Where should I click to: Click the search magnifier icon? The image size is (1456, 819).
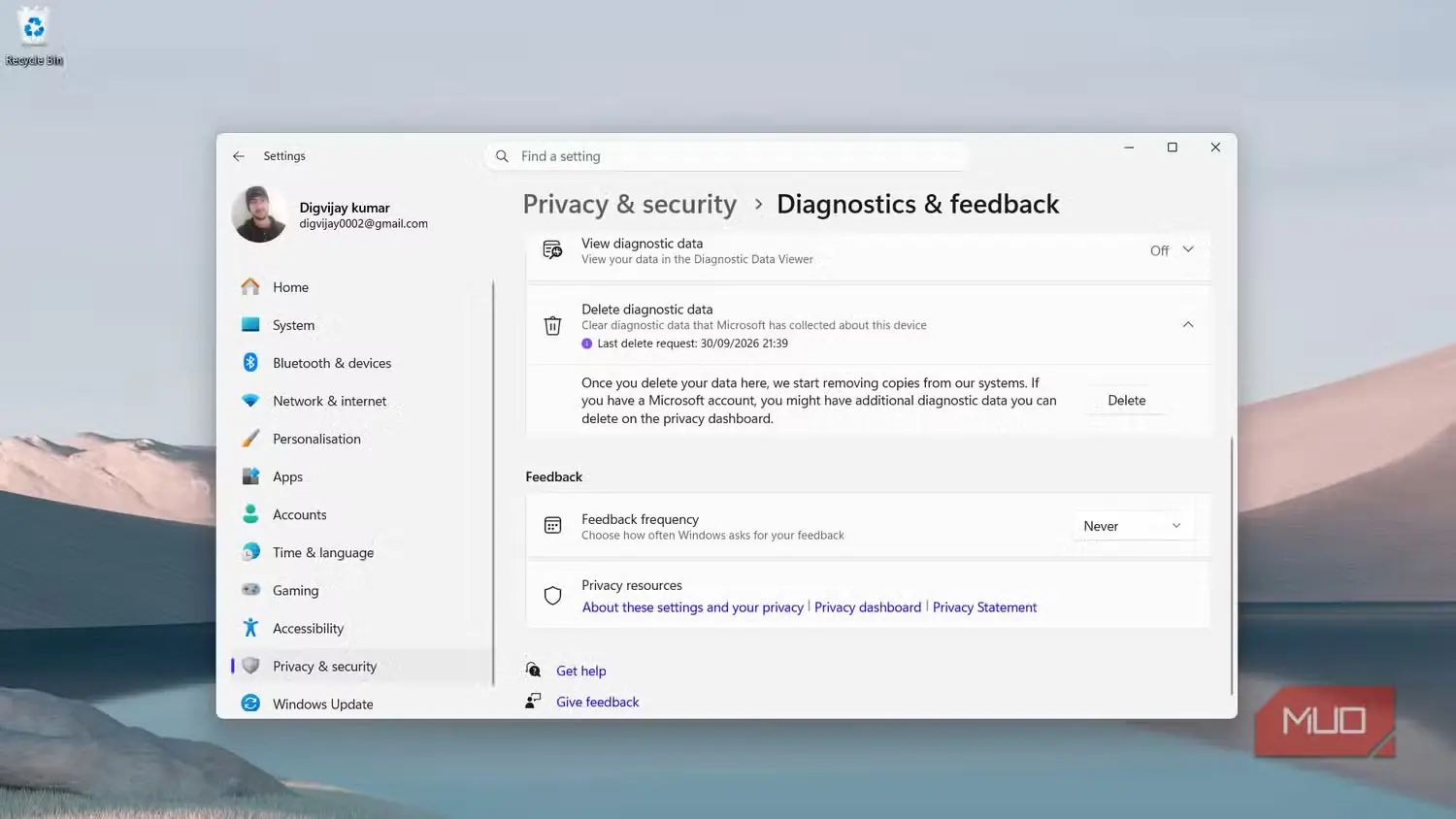tap(502, 156)
